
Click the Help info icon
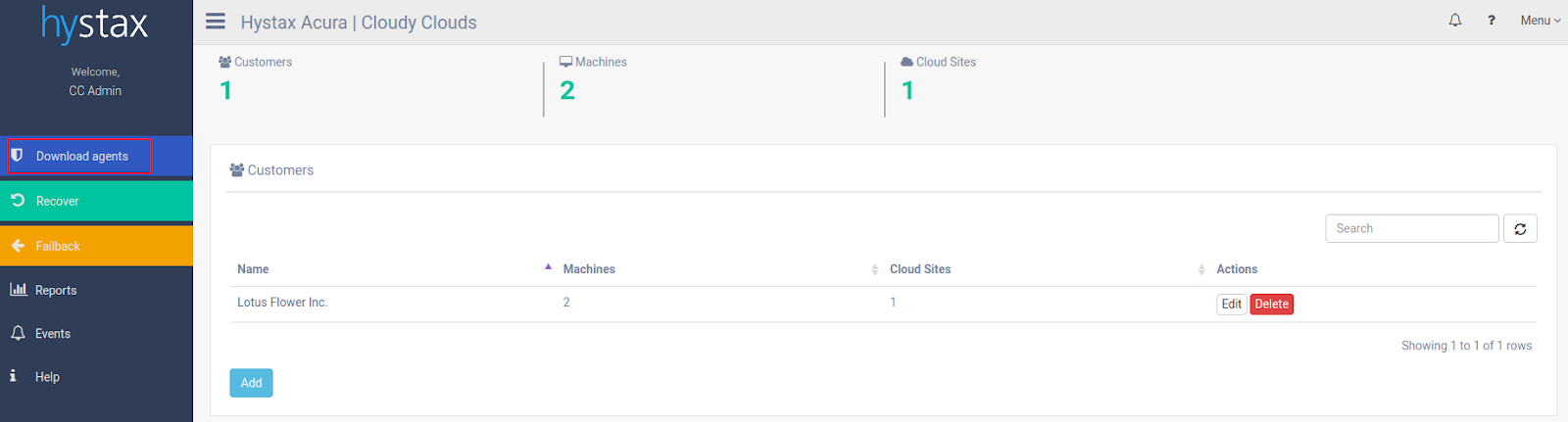click(x=13, y=375)
